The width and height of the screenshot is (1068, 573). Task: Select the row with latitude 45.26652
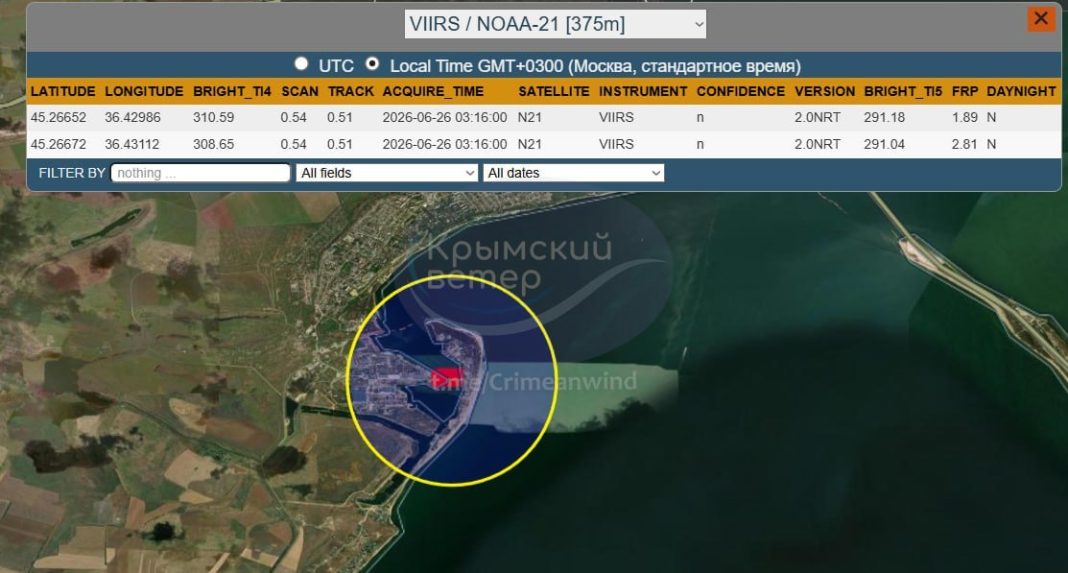544,117
